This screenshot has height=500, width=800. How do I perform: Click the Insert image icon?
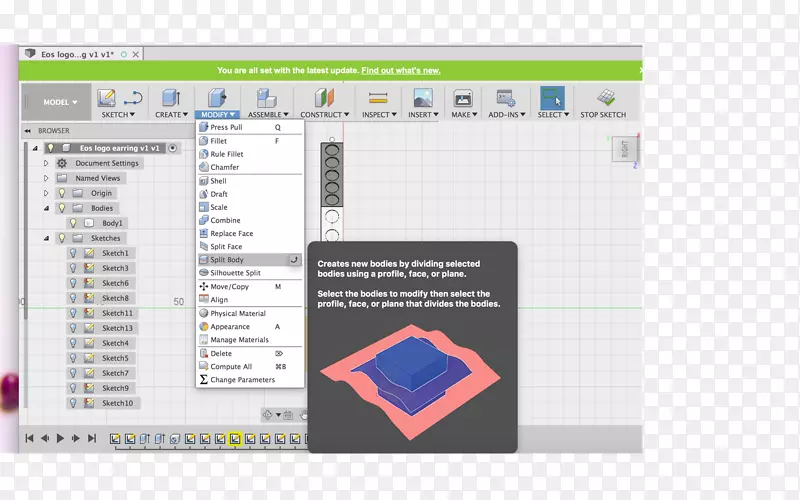(423, 98)
